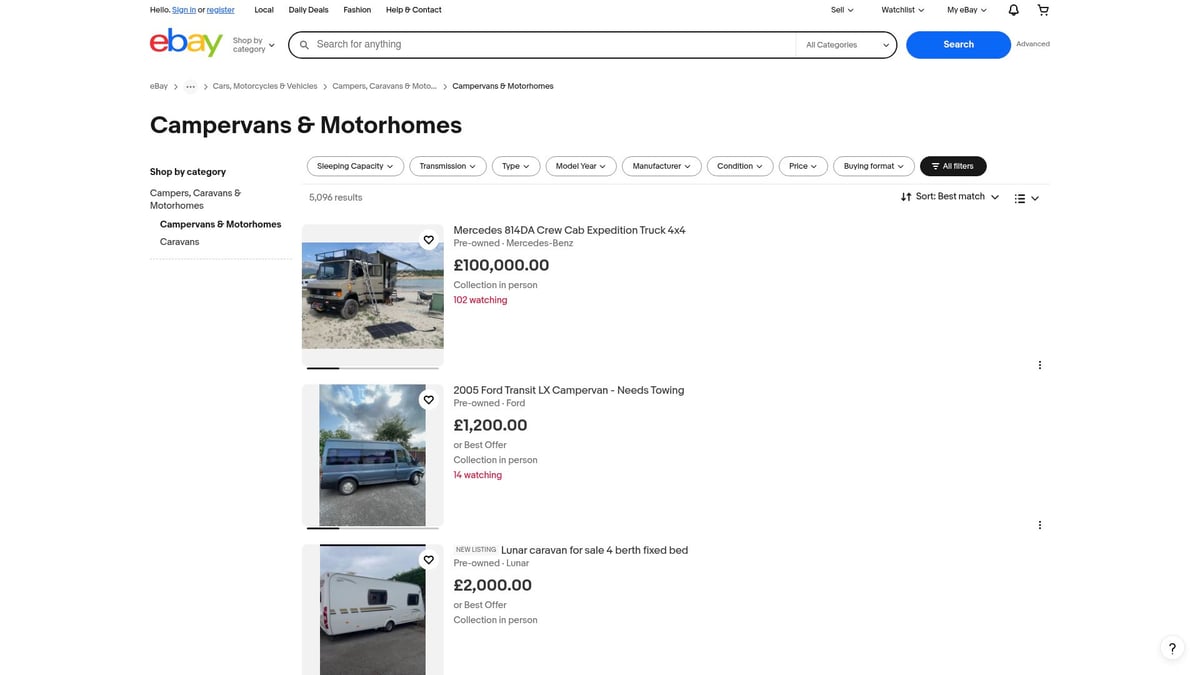This screenshot has width=1200, height=675.
Task: Open the All Categories dropdown
Action: tap(846, 45)
